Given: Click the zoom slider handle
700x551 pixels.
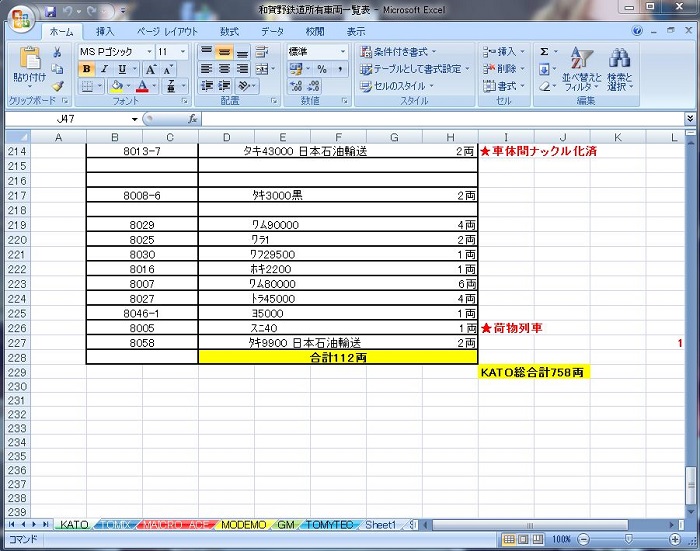Looking at the screenshot, I should 629,539.
